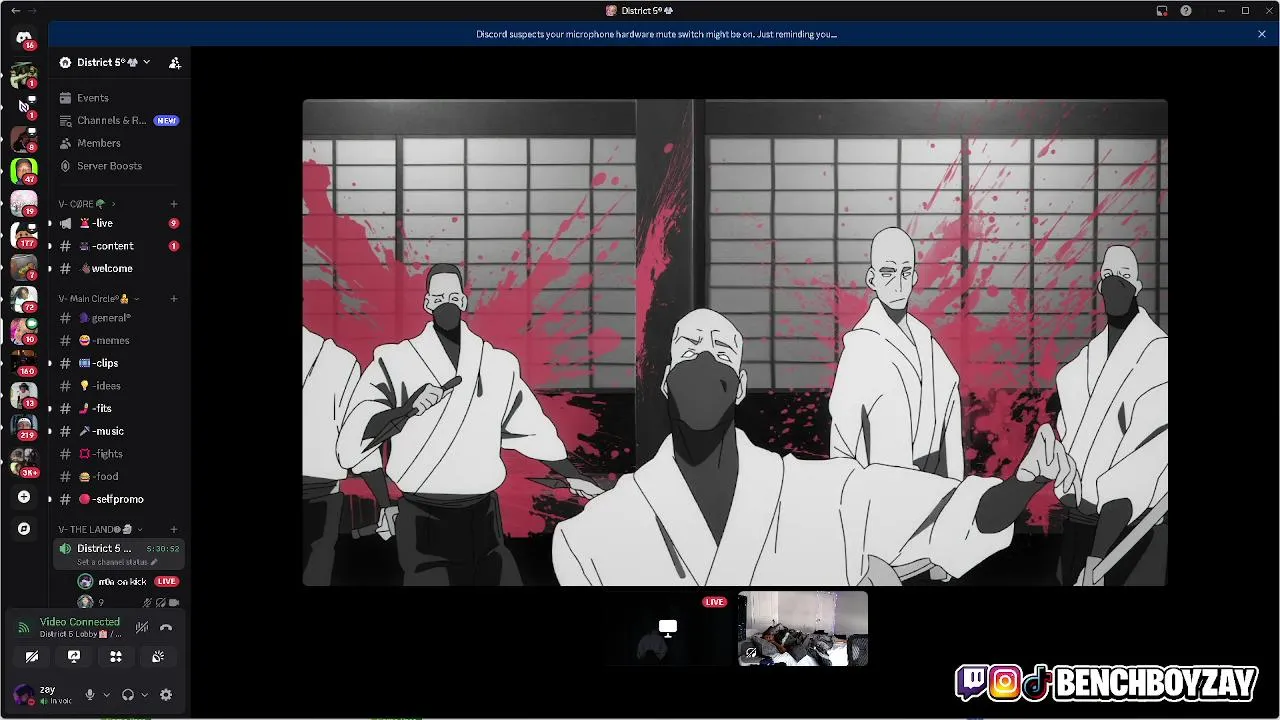
Task: Click the share your screen button
Action: (74, 657)
